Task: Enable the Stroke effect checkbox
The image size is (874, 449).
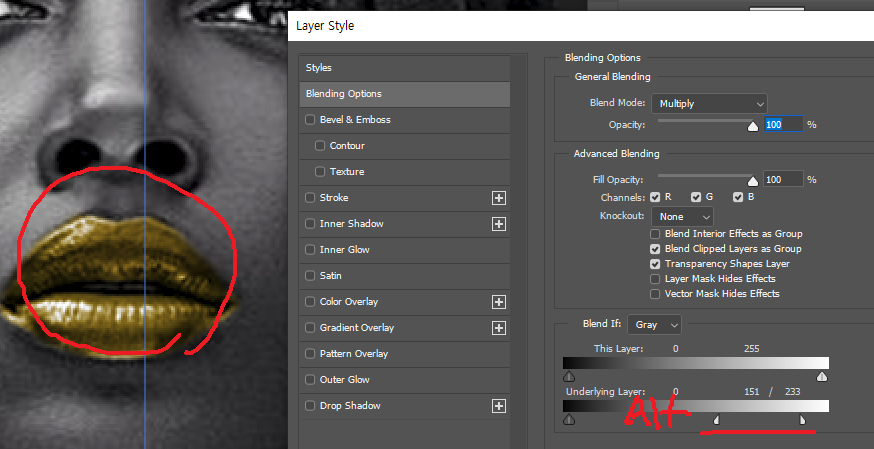Action: coord(310,198)
